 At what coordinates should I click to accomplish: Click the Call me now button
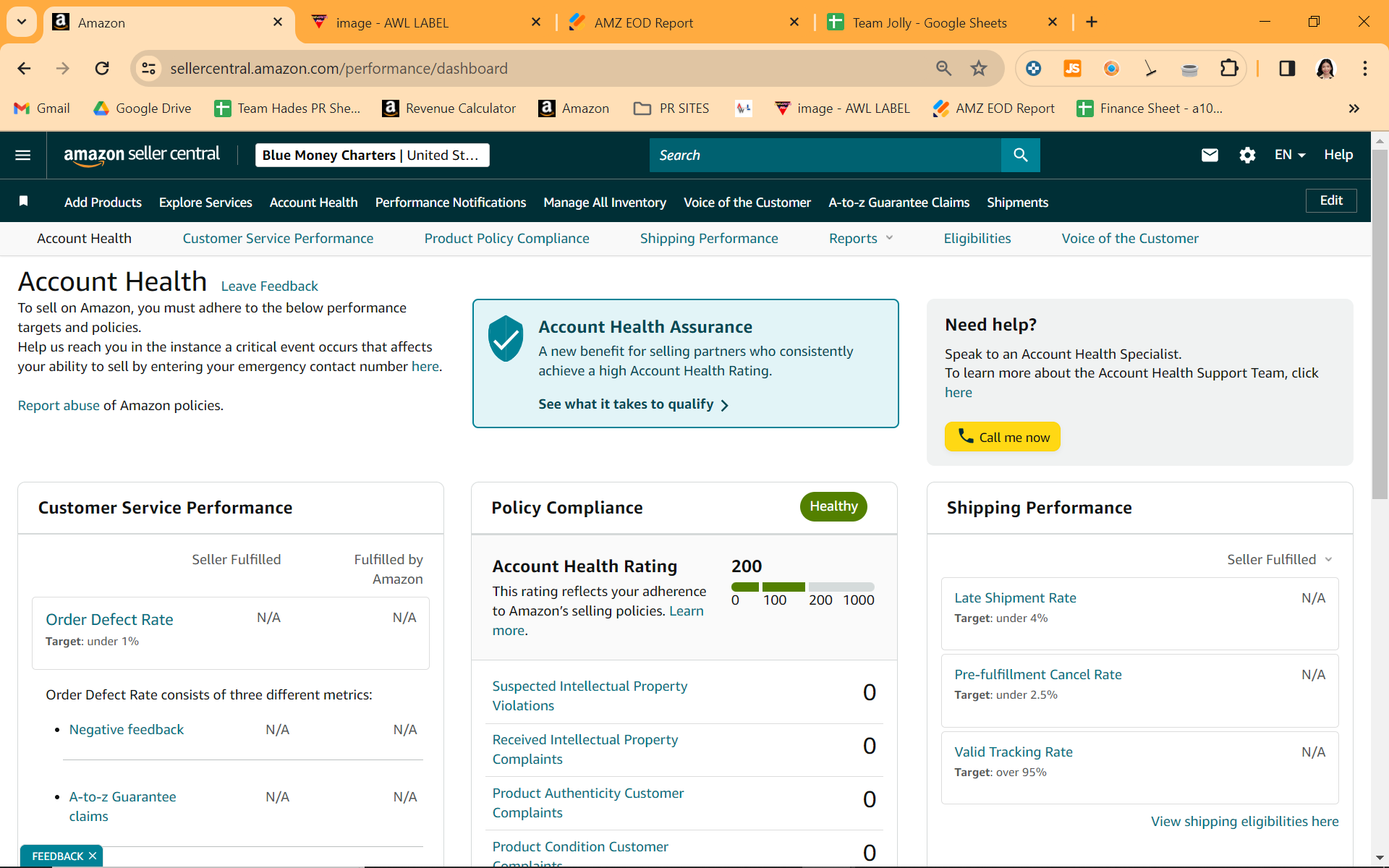[1003, 437]
